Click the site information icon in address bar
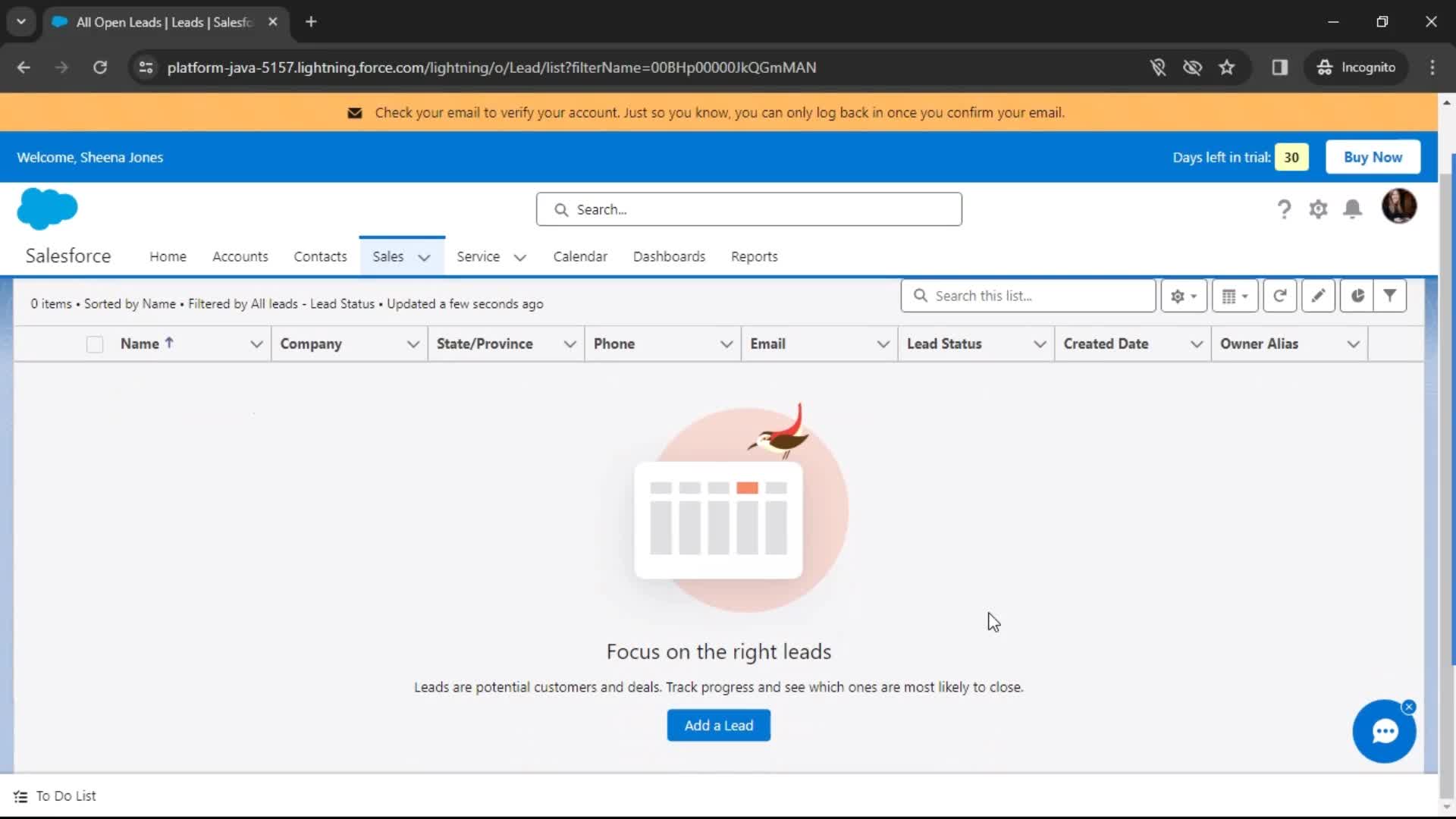 (146, 67)
